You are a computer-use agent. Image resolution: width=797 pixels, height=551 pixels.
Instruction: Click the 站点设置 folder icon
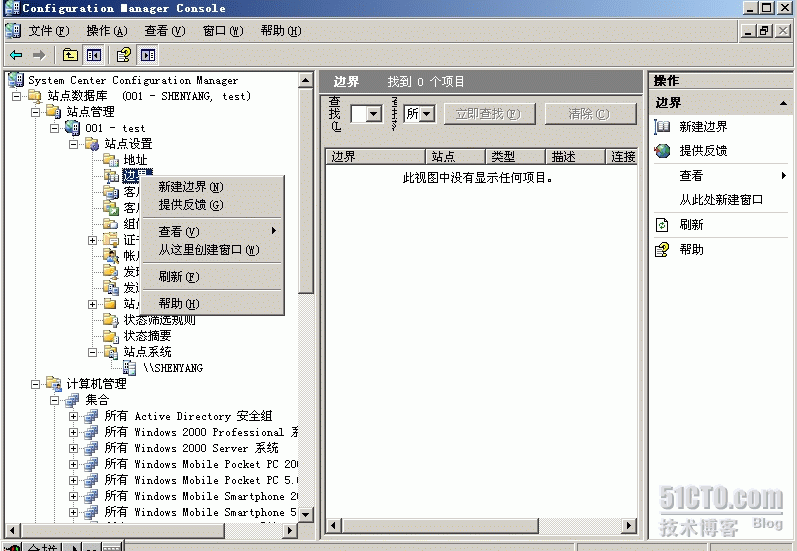92,144
